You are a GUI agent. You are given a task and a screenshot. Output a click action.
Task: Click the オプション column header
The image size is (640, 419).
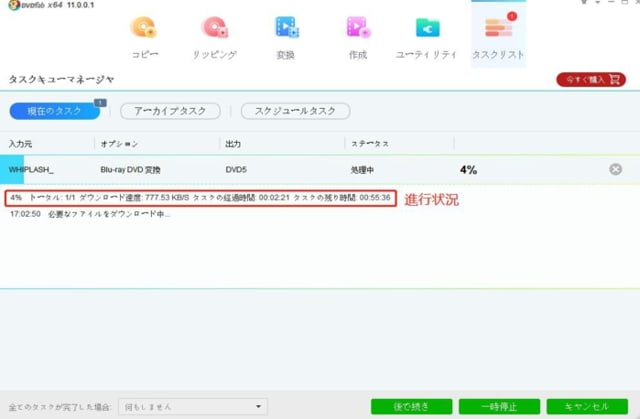120,144
